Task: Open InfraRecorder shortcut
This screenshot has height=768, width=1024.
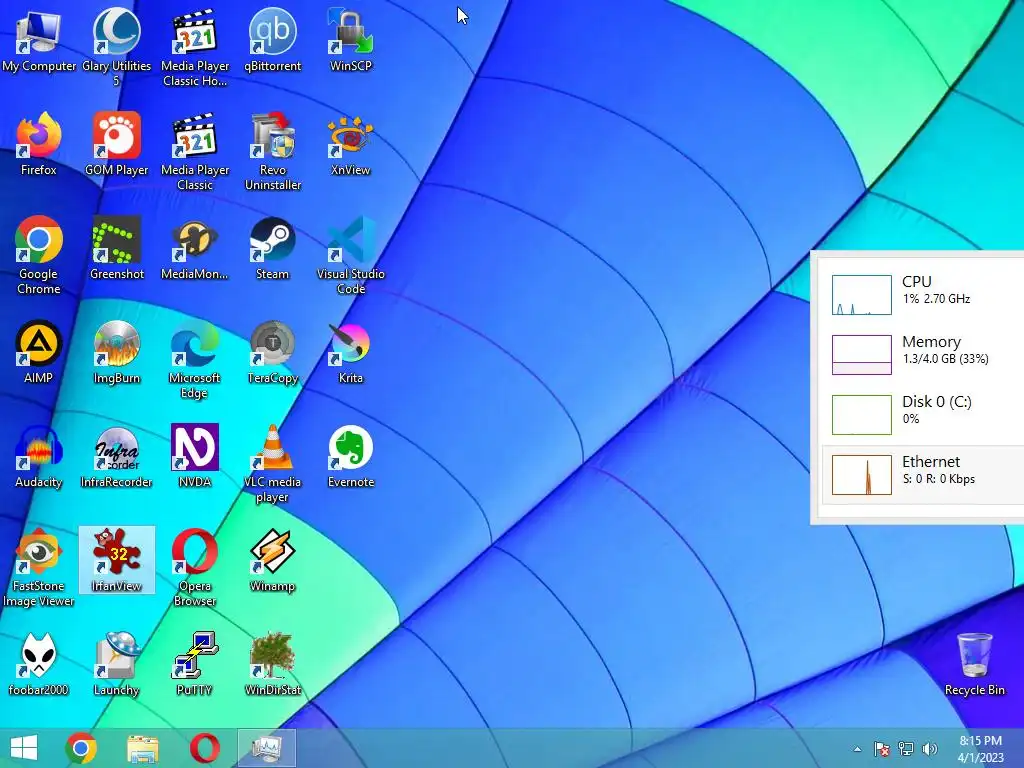Action: (x=116, y=456)
